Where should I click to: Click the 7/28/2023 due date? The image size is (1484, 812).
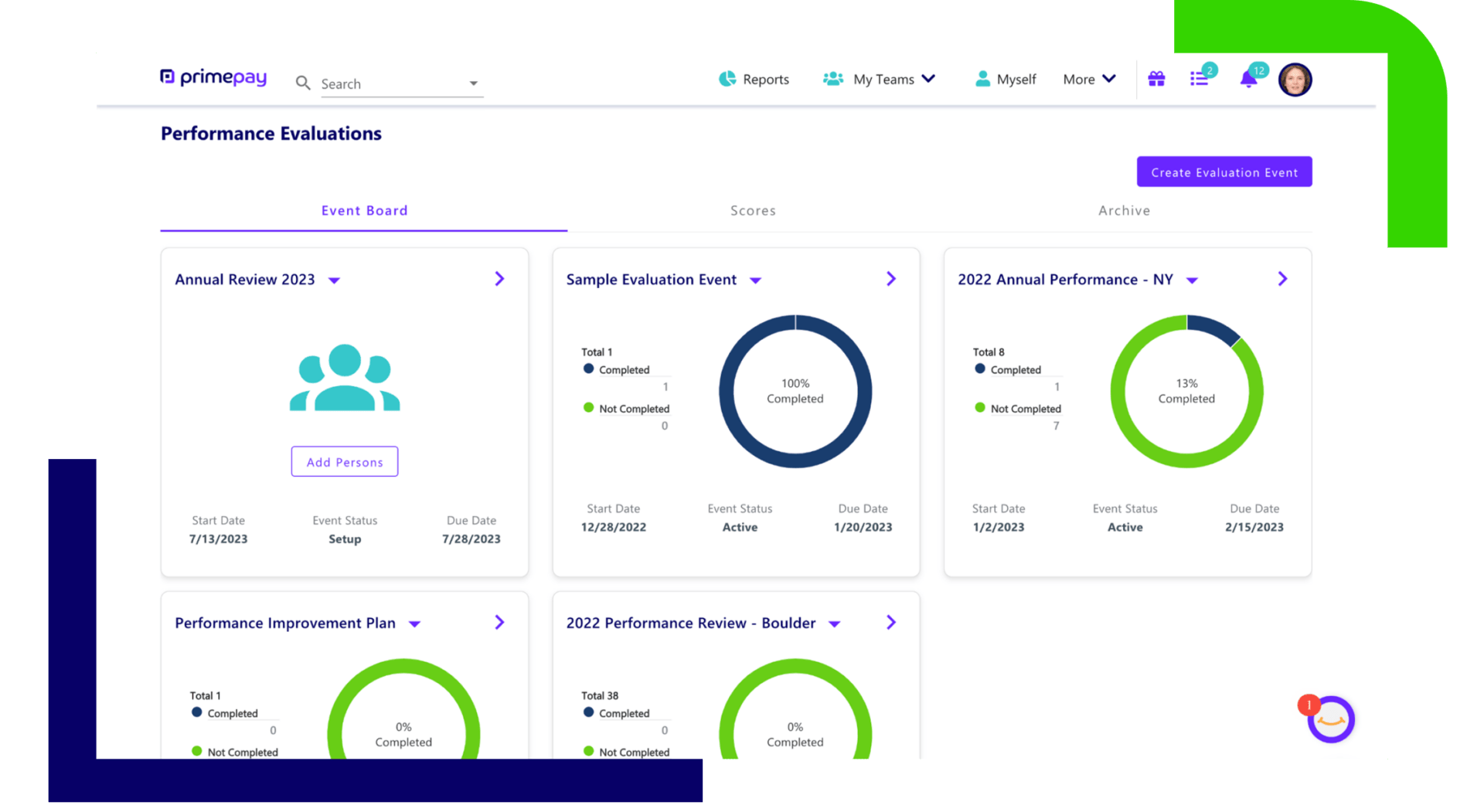tap(471, 539)
